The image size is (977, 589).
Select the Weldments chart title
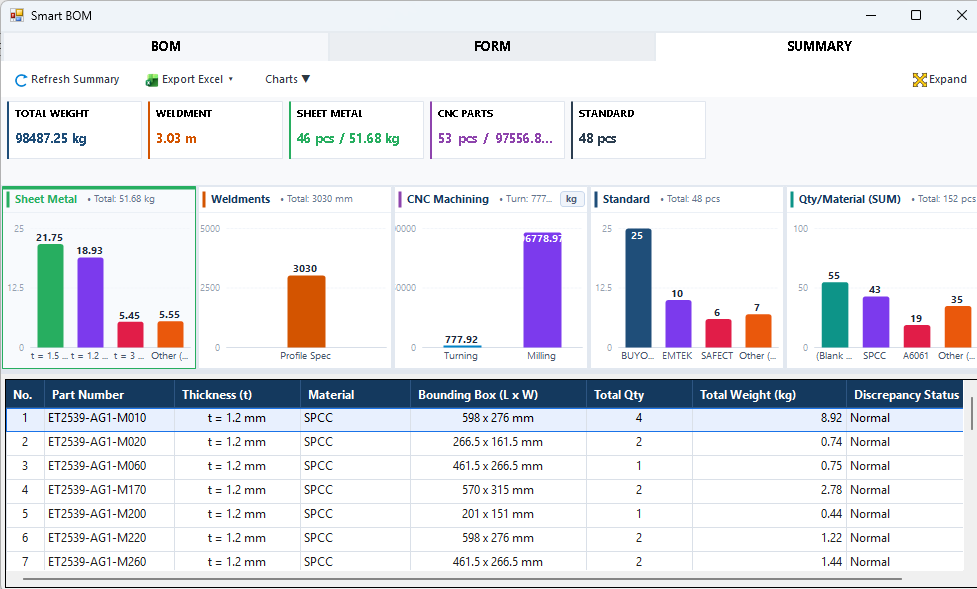click(x=241, y=199)
